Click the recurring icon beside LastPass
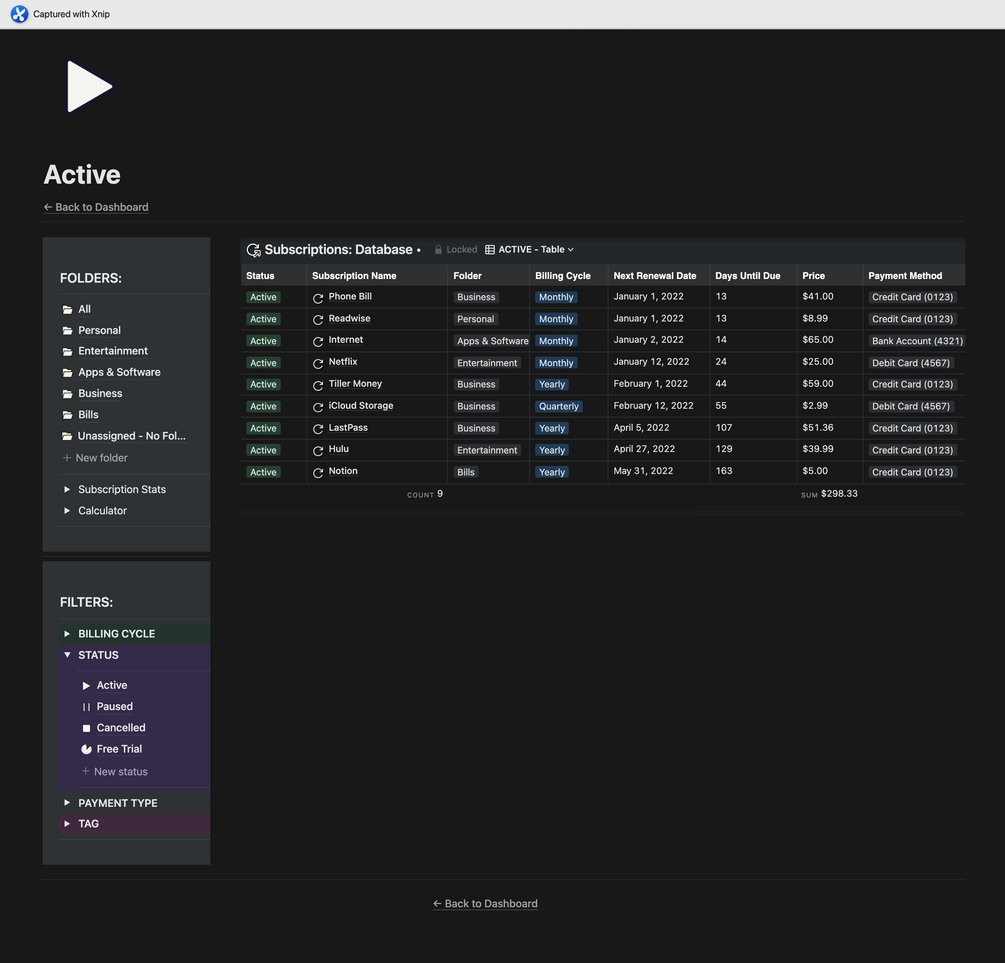 point(318,429)
